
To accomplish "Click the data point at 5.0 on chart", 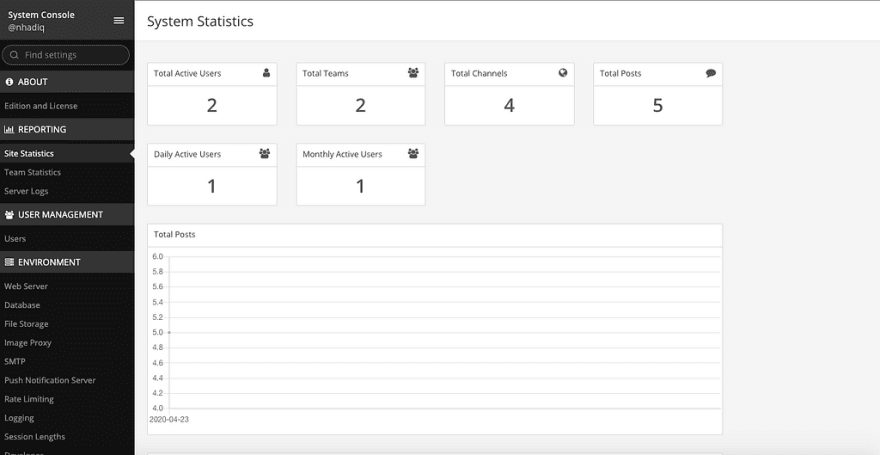I will pyautogui.click(x=169, y=333).
